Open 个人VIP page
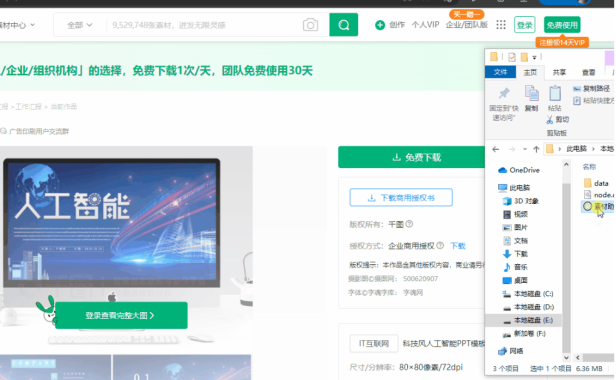The height and width of the screenshot is (380, 616). tap(425, 25)
